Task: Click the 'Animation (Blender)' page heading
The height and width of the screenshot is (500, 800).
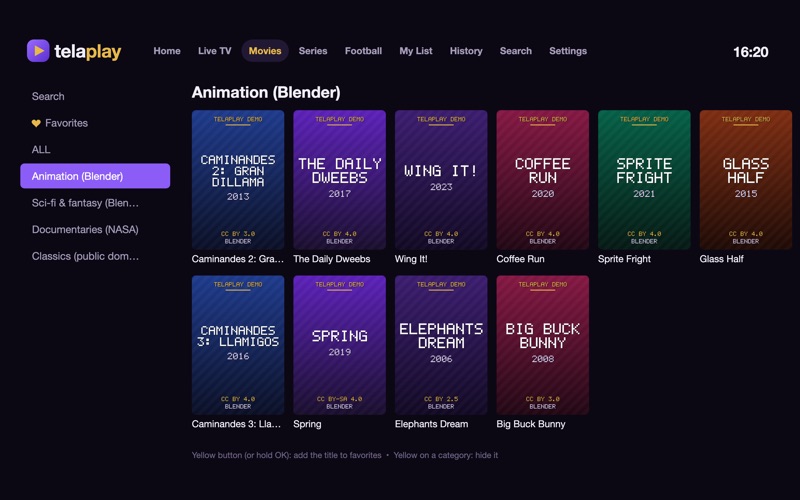Action: (x=266, y=92)
